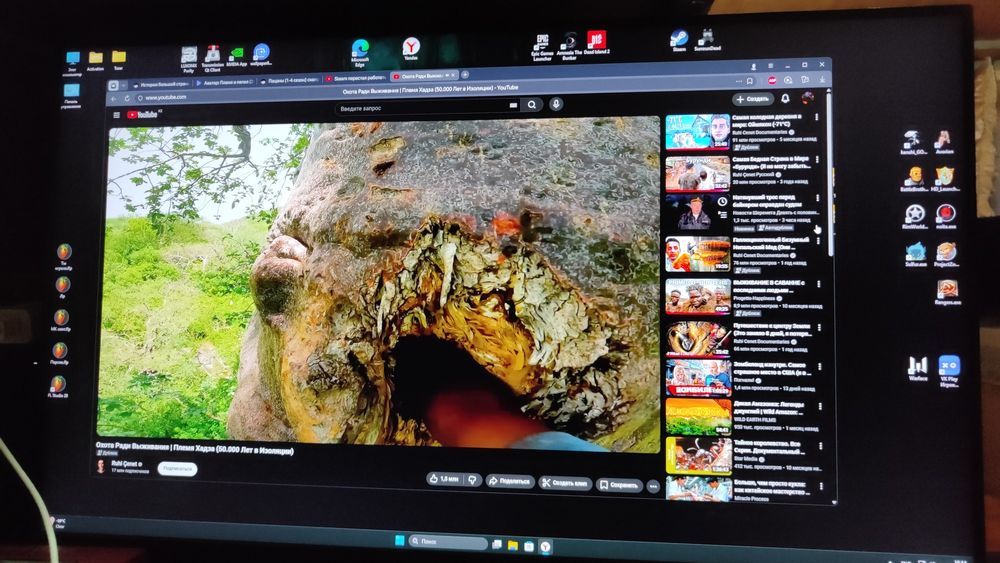Screen dimensions: 1000x563
Task: Open a new browser tab with plus
Action: pos(465,75)
